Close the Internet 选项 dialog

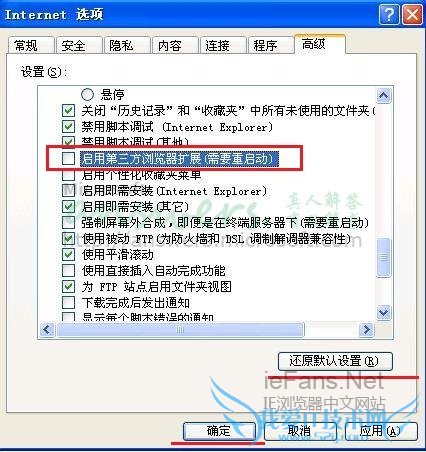click(x=412, y=15)
